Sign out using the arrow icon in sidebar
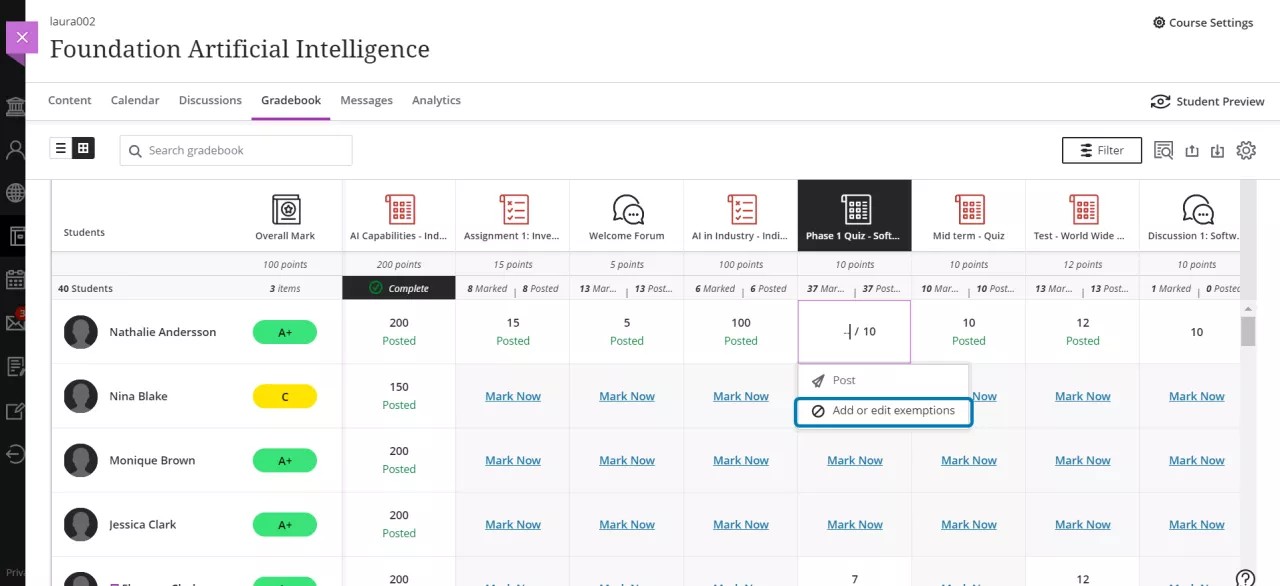Screen dimensions: 1280x586 tap(15, 455)
